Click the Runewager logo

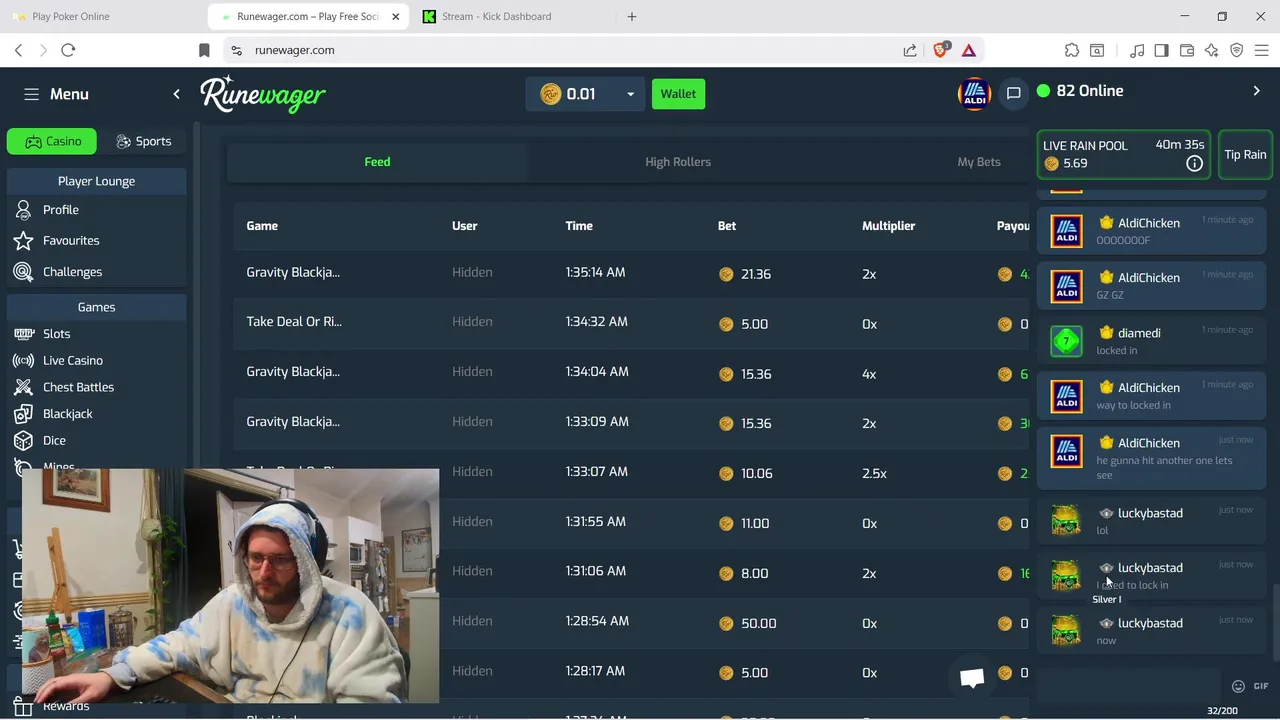pos(263,94)
